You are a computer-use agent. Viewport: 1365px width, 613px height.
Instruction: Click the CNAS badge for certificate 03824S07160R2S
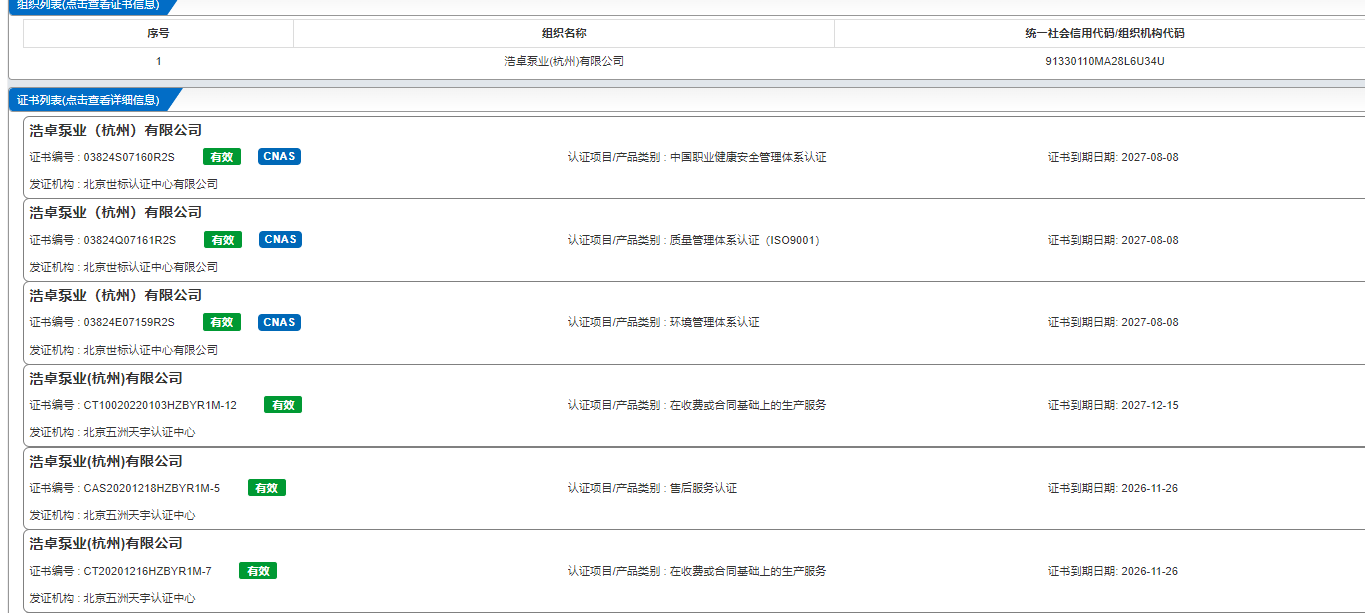(279, 157)
